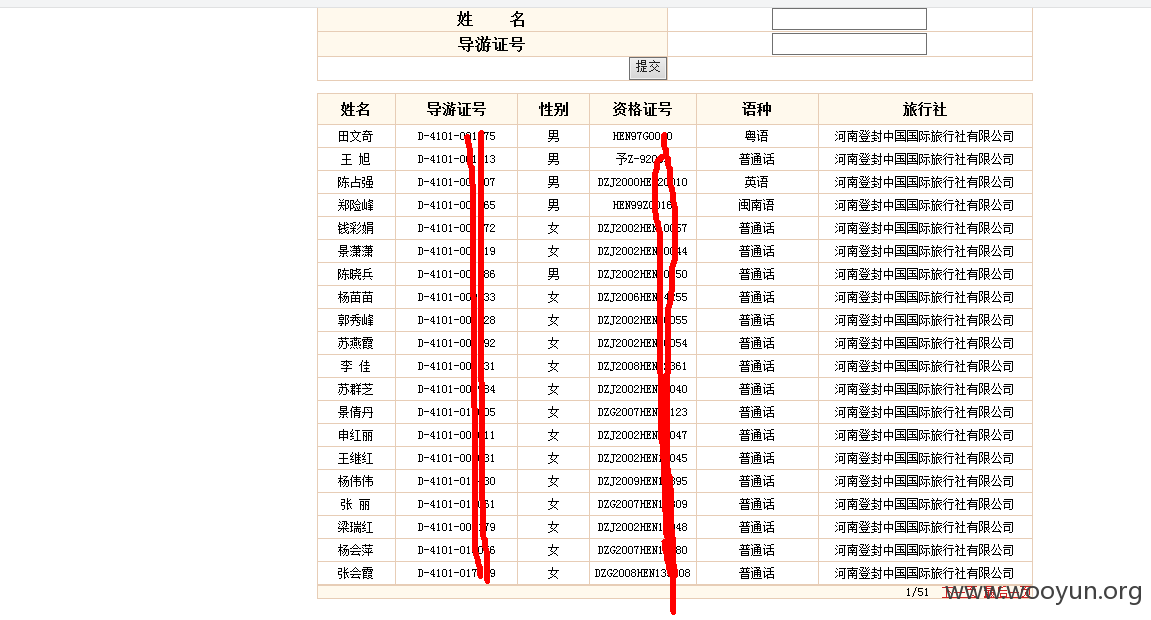Select the name 钱彩娟 in the table

point(356,228)
